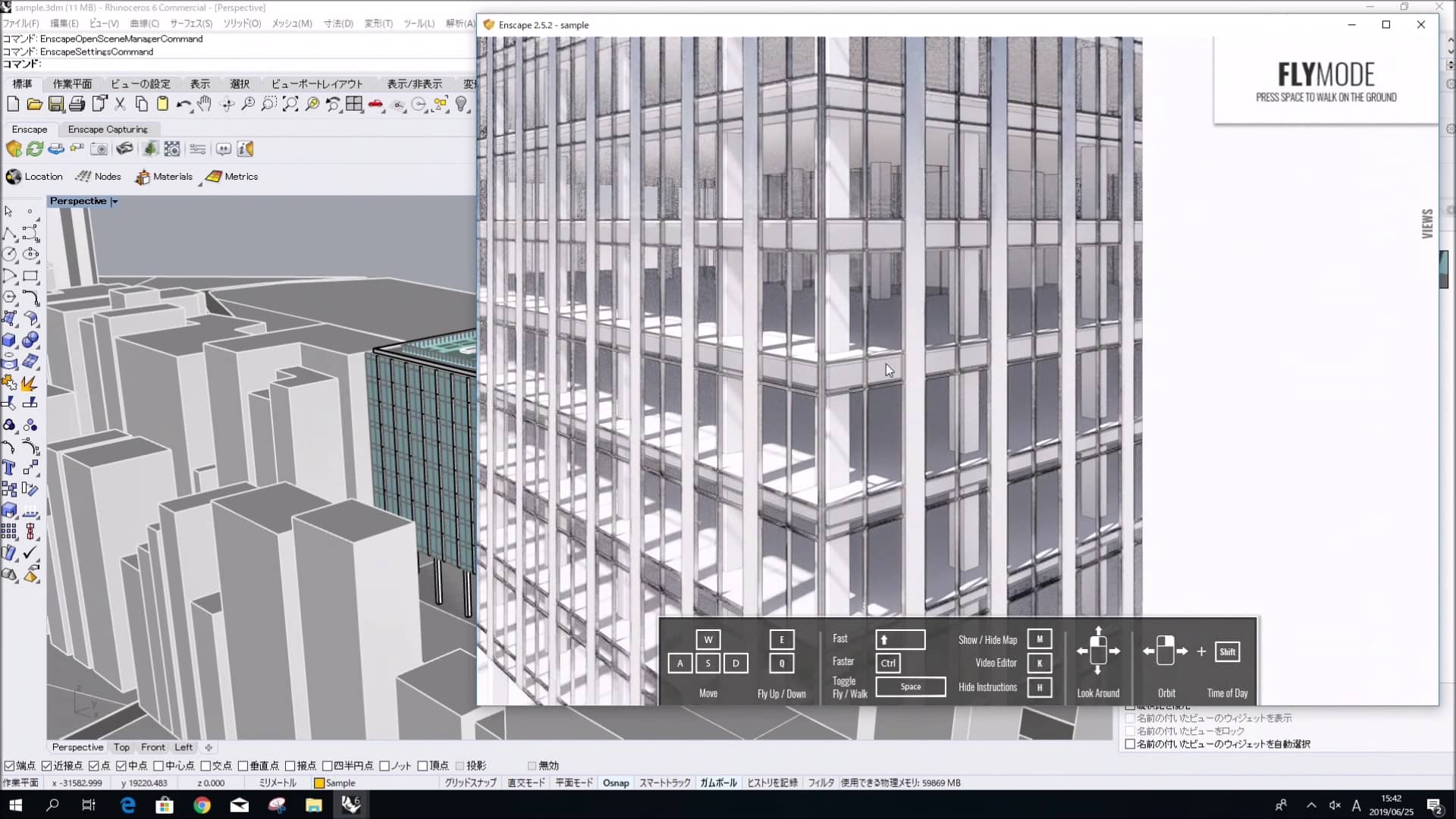Open Enscape settings sliders icon
The image size is (1456, 819).
click(198, 149)
